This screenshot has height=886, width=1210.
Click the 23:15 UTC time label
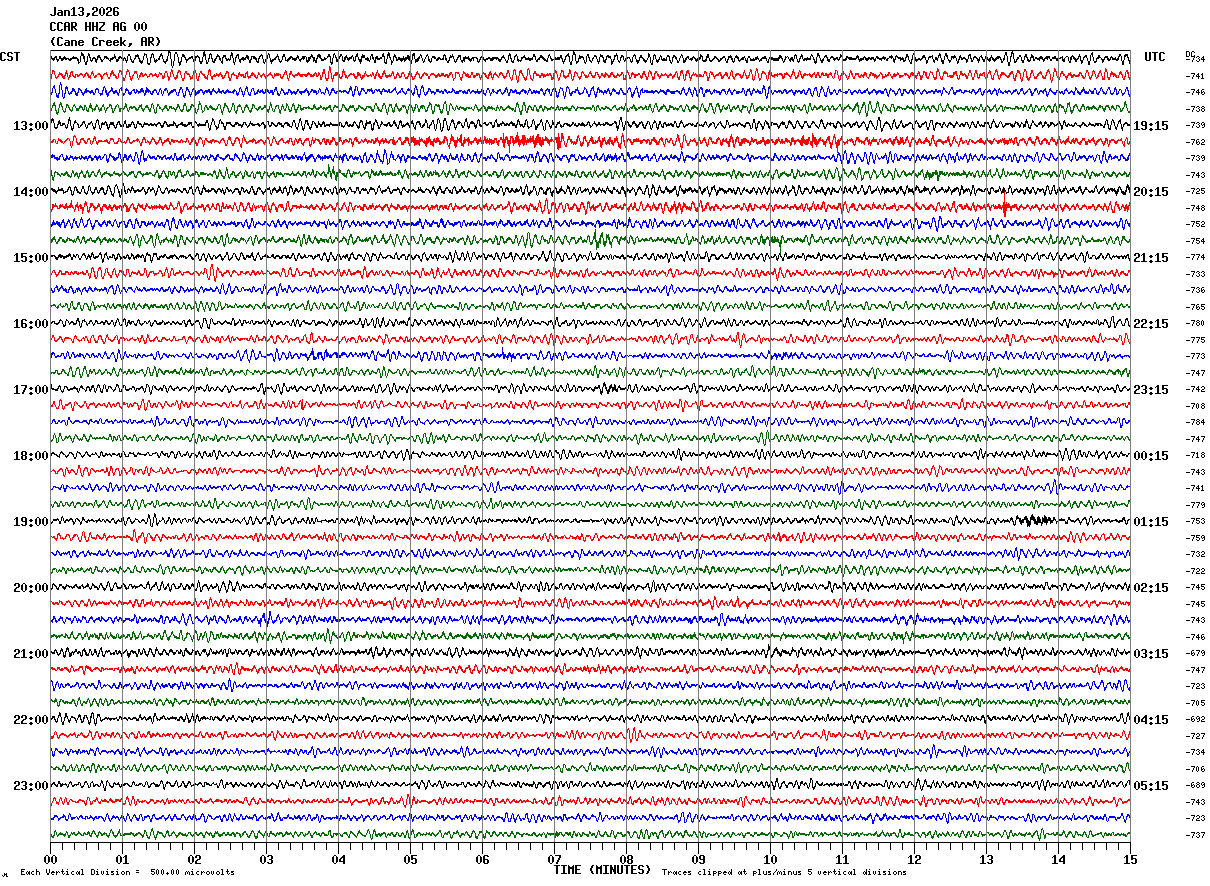1151,390
